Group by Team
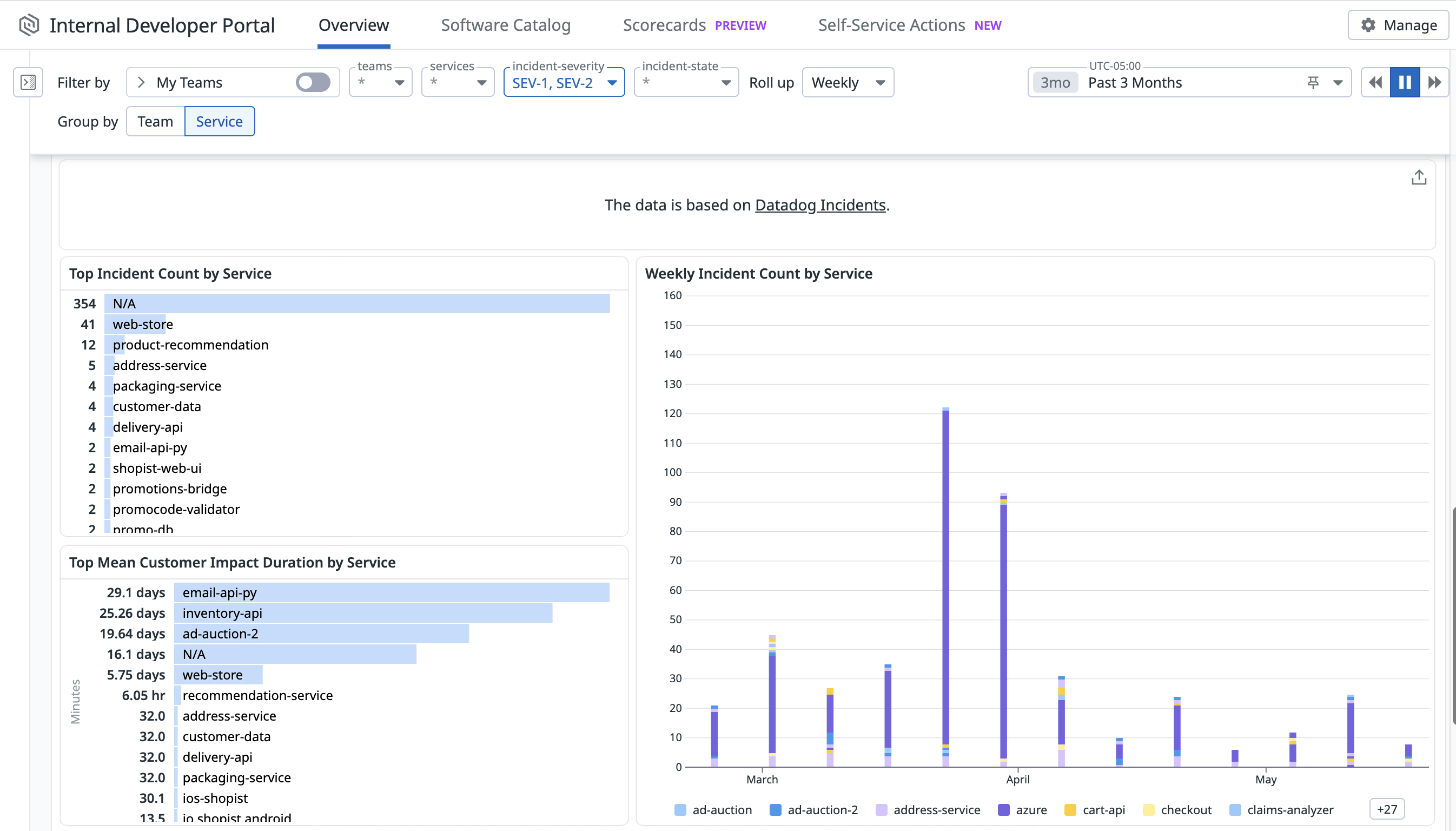Image resolution: width=1456 pixels, height=831 pixels. pyautogui.click(x=155, y=122)
